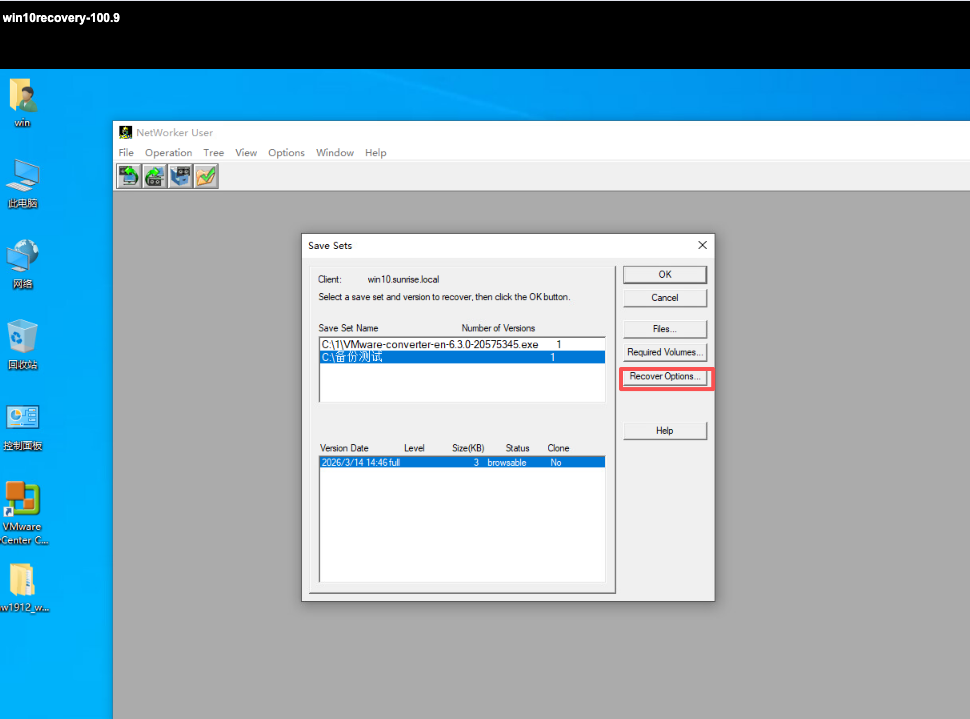Screen dimensions: 970x719
Task: Click the Verify toolbar icon with checkmark
Action: pyautogui.click(x=206, y=176)
